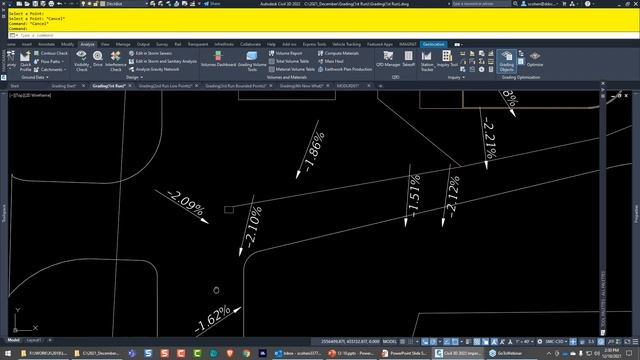Open QTO Manager
Image resolution: width=640 pixels, height=360 pixels.
coord(388,59)
